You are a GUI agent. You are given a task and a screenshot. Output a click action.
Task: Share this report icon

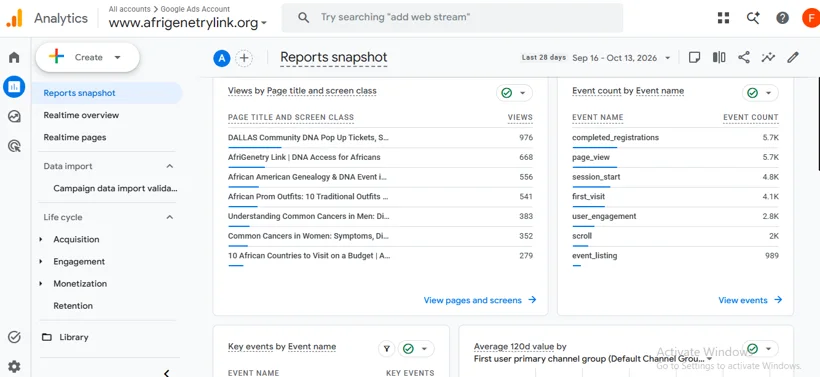pos(744,58)
